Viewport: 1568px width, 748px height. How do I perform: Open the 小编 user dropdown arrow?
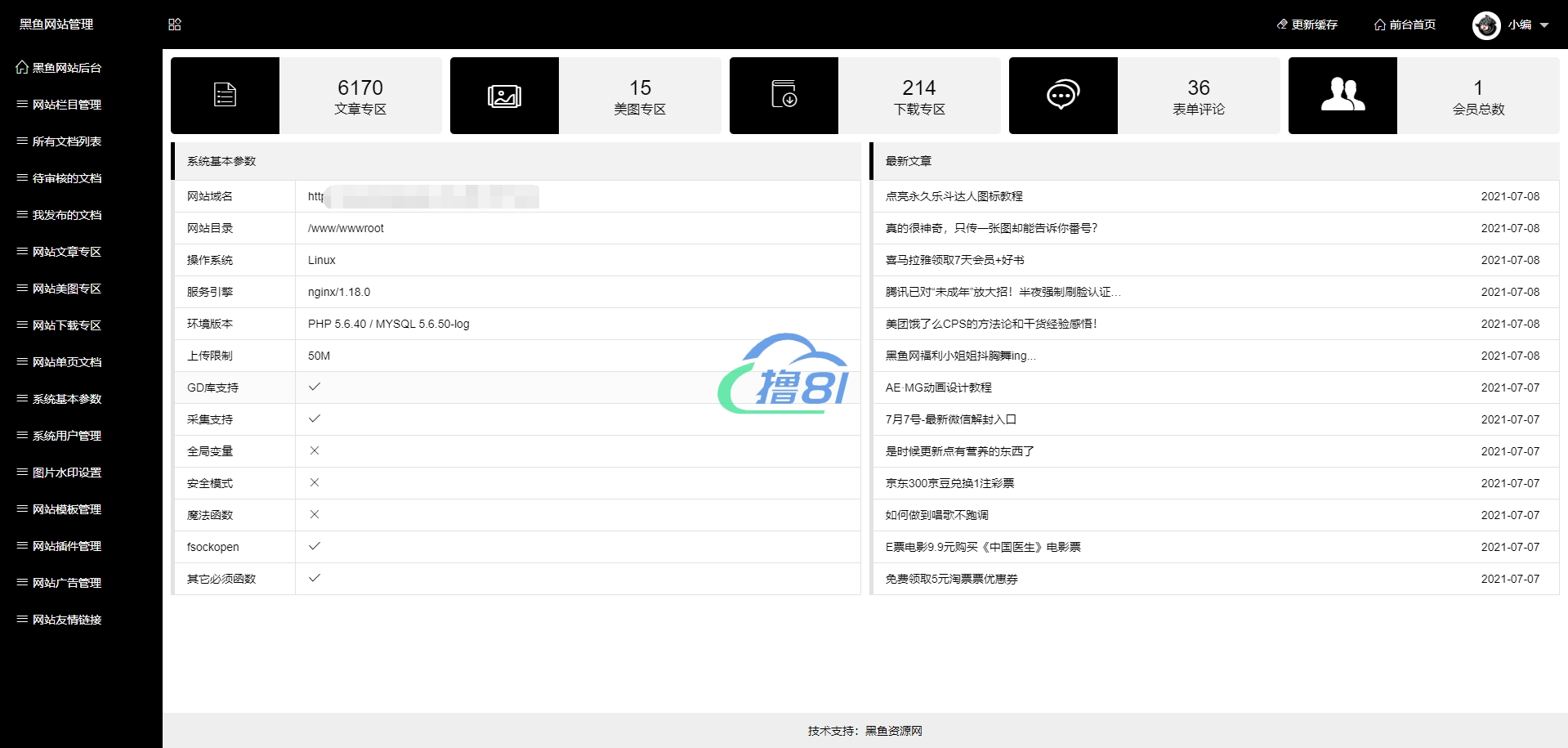click(1544, 25)
